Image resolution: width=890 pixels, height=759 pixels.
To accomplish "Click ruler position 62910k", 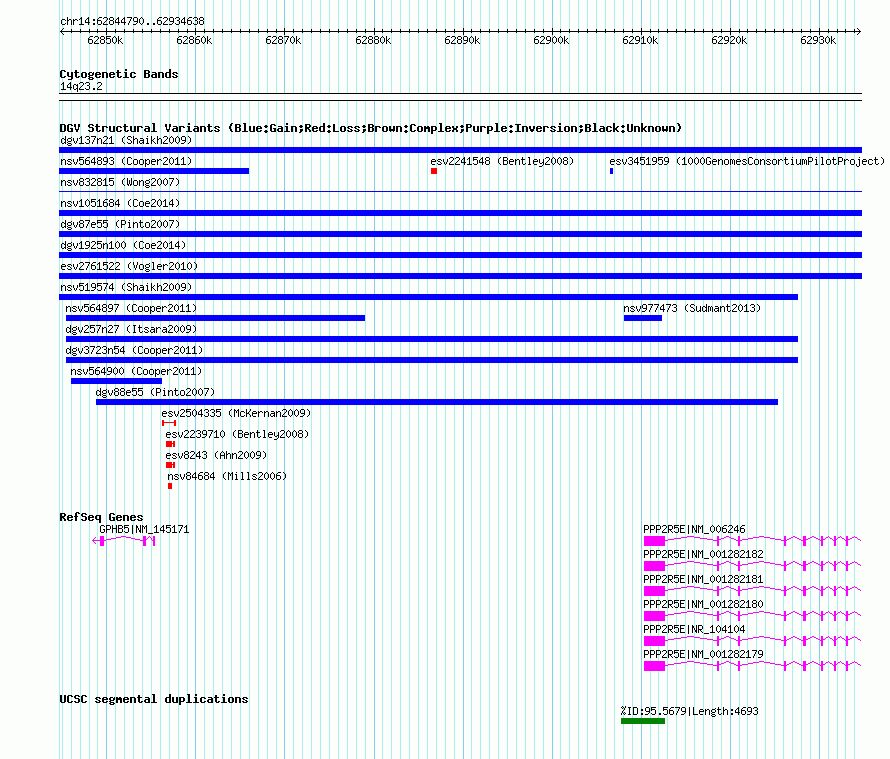I will click(x=640, y=40).
